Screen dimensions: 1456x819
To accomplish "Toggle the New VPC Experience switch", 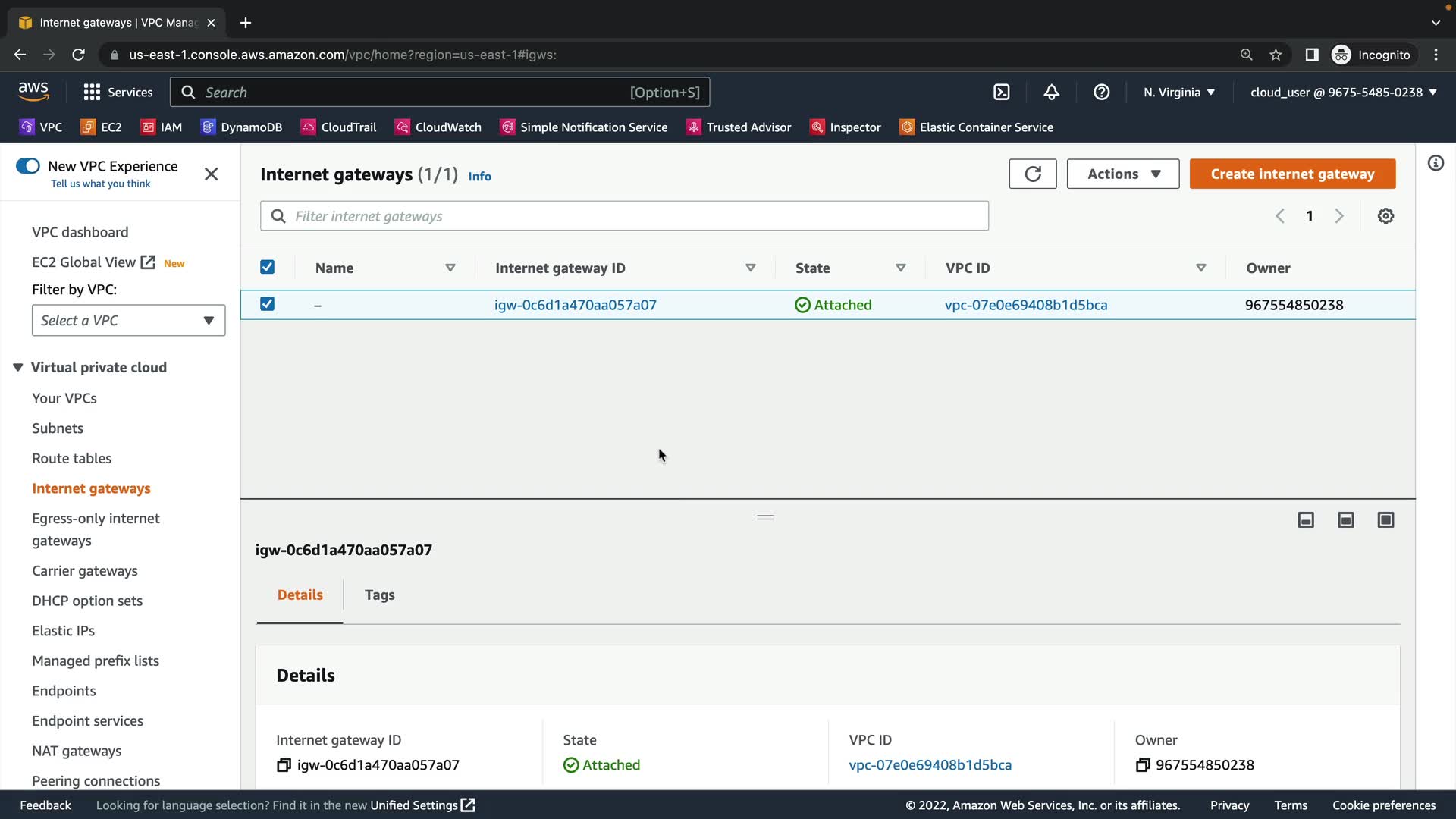I will [x=28, y=166].
